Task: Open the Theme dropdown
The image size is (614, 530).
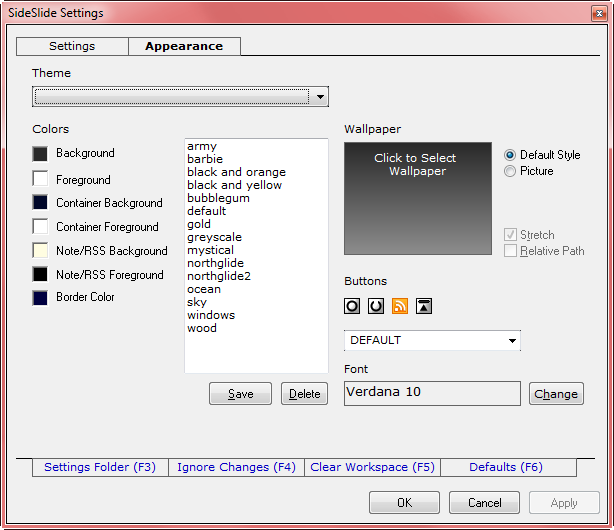Action: point(180,97)
